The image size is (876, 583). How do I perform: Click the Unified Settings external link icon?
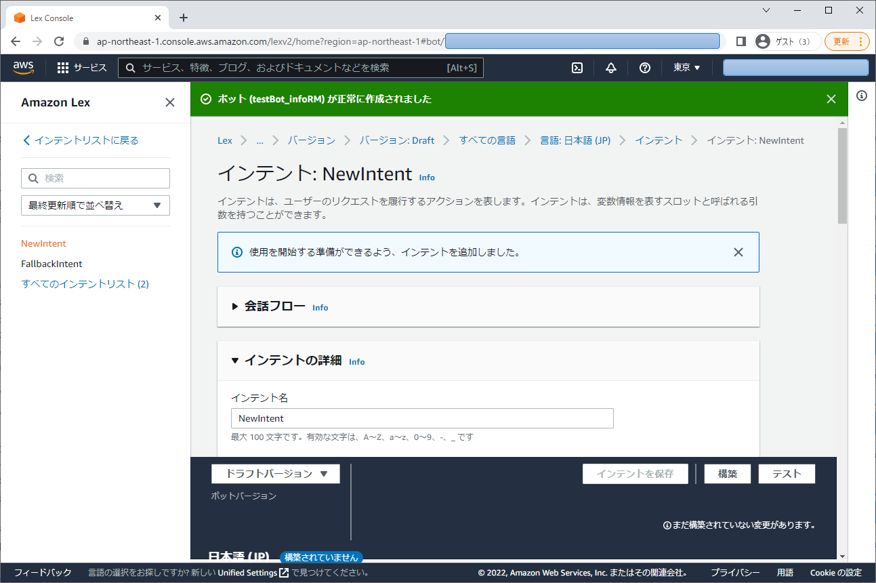click(284, 572)
